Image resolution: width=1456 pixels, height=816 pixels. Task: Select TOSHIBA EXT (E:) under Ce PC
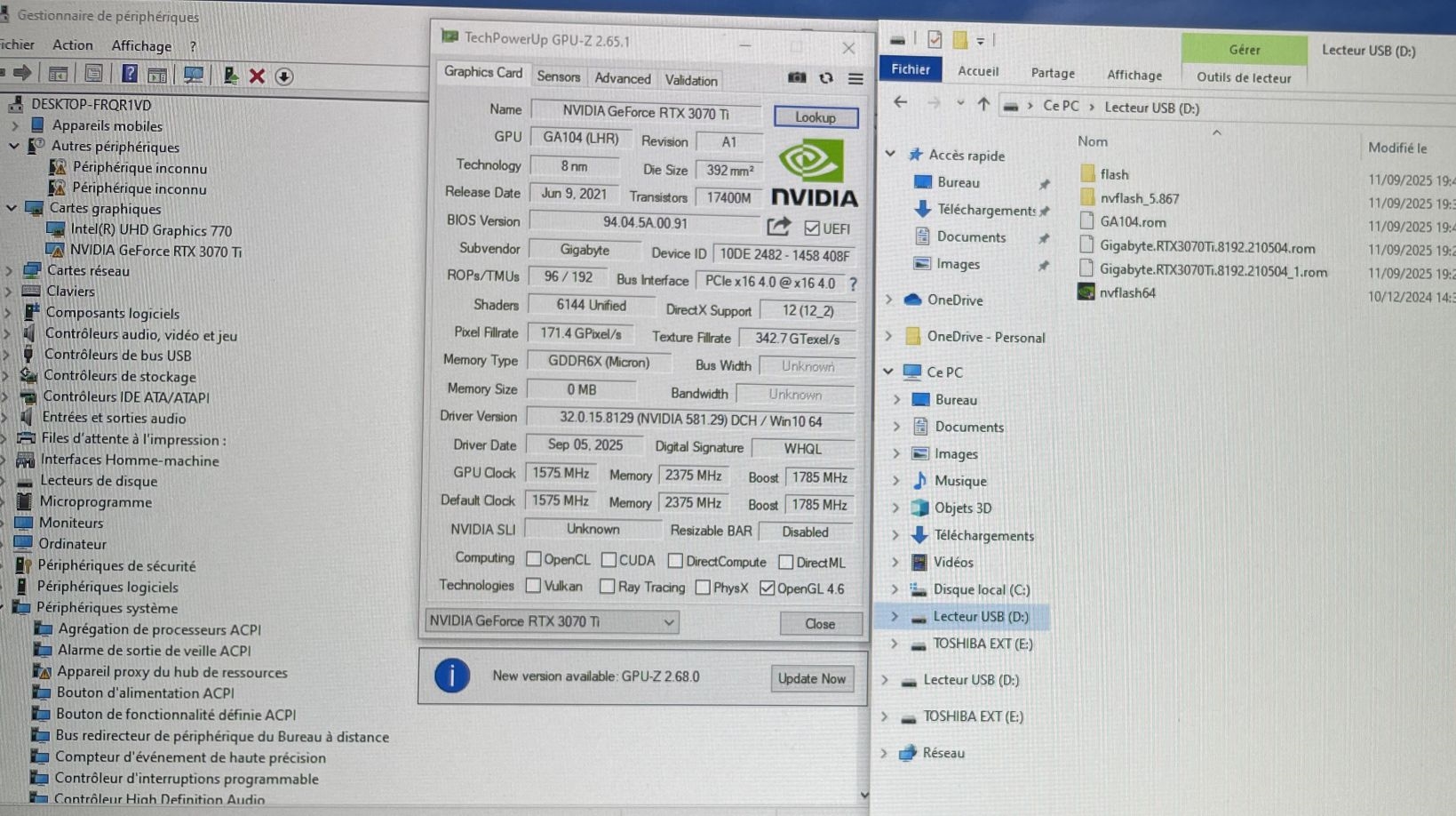click(983, 644)
